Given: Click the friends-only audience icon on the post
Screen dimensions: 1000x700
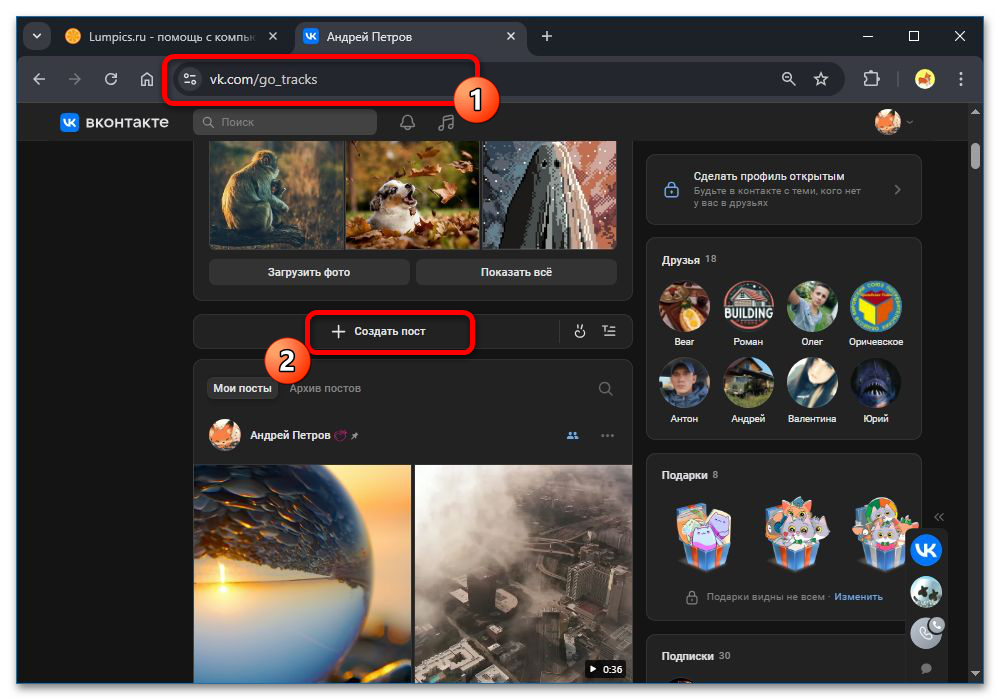Looking at the screenshot, I should coord(573,435).
